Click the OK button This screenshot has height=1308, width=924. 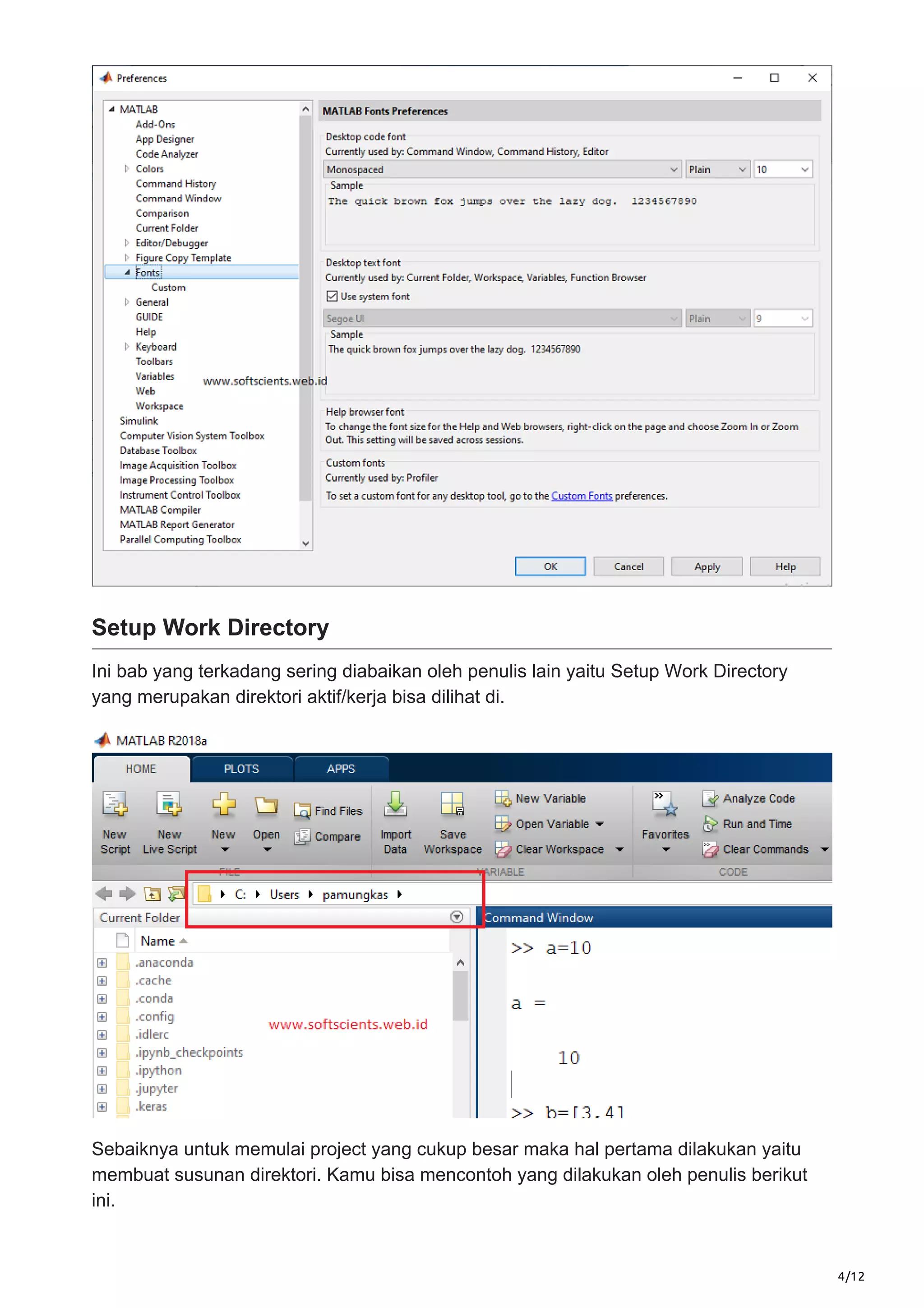click(x=550, y=566)
